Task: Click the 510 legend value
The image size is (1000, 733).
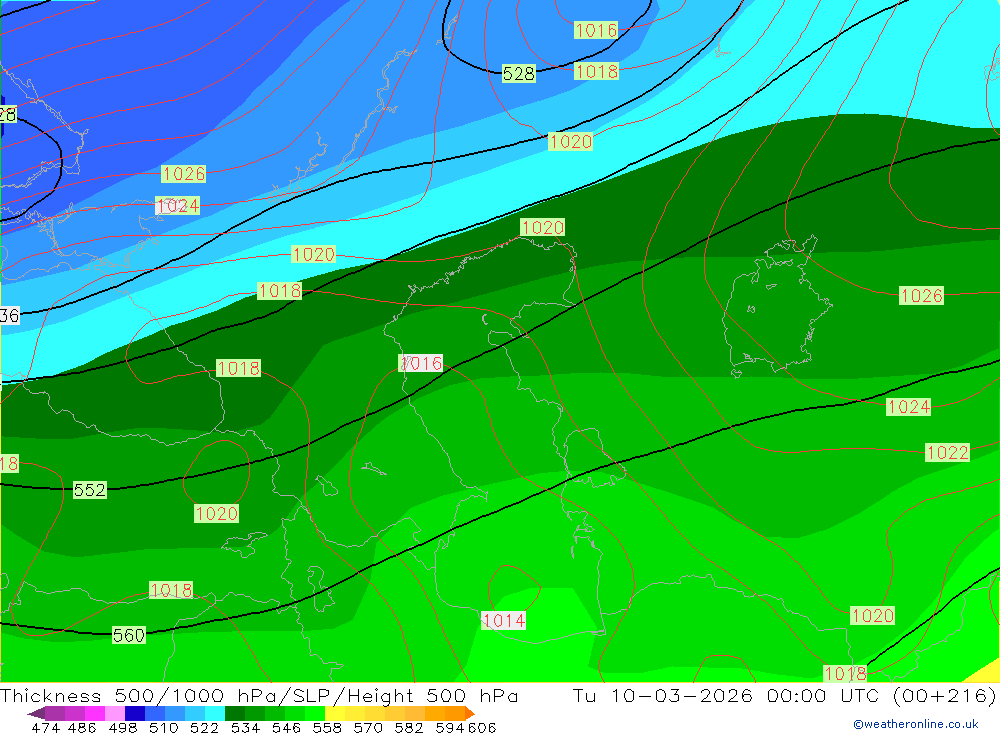Action: coord(163,727)
